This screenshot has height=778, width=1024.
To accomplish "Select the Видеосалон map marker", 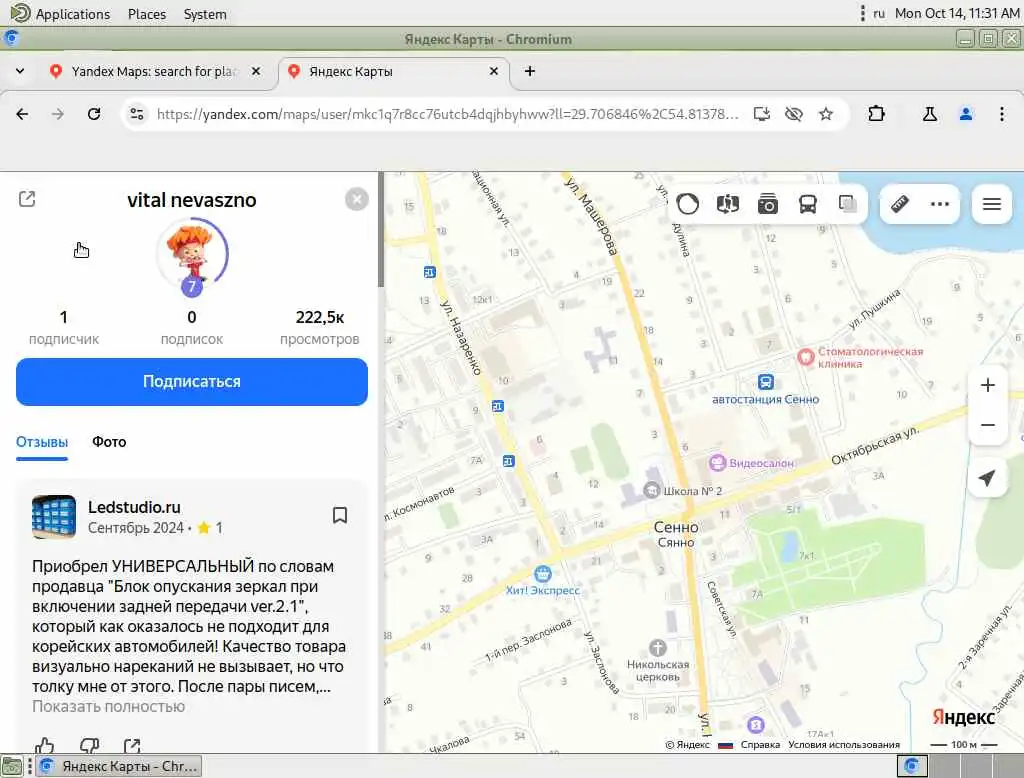I will [718, 463].
